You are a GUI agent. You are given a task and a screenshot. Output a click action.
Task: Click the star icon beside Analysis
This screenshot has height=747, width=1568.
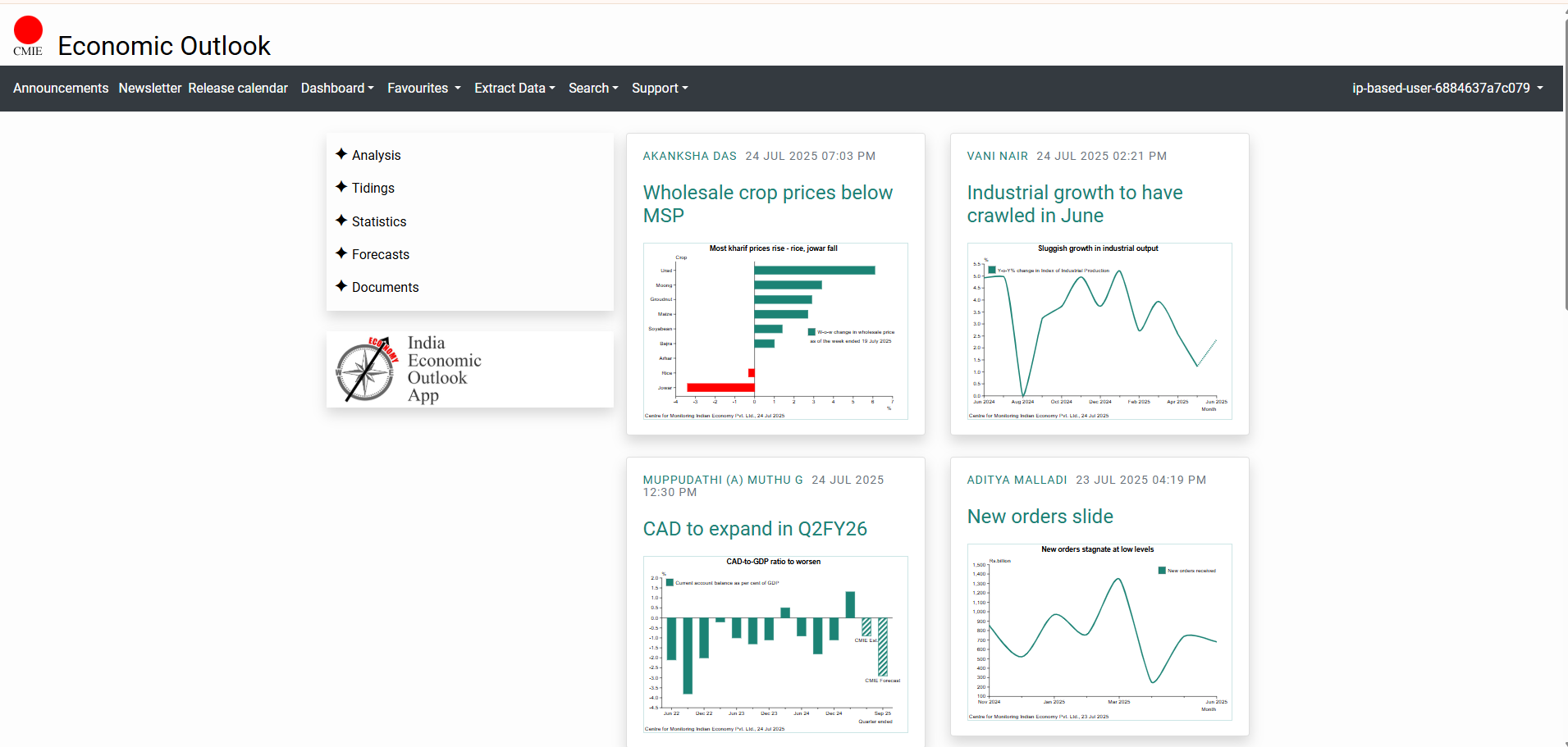coord(341,154)
